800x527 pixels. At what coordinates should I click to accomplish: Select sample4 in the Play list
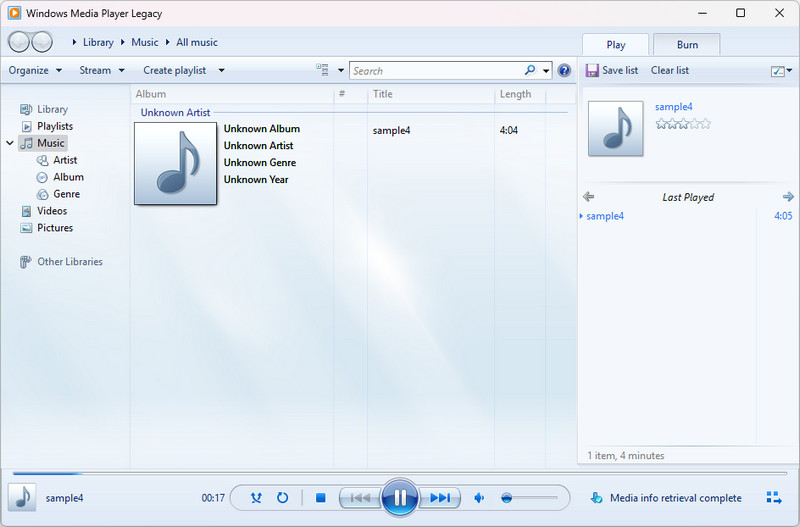pyautogui.click(x=605, y=216)
